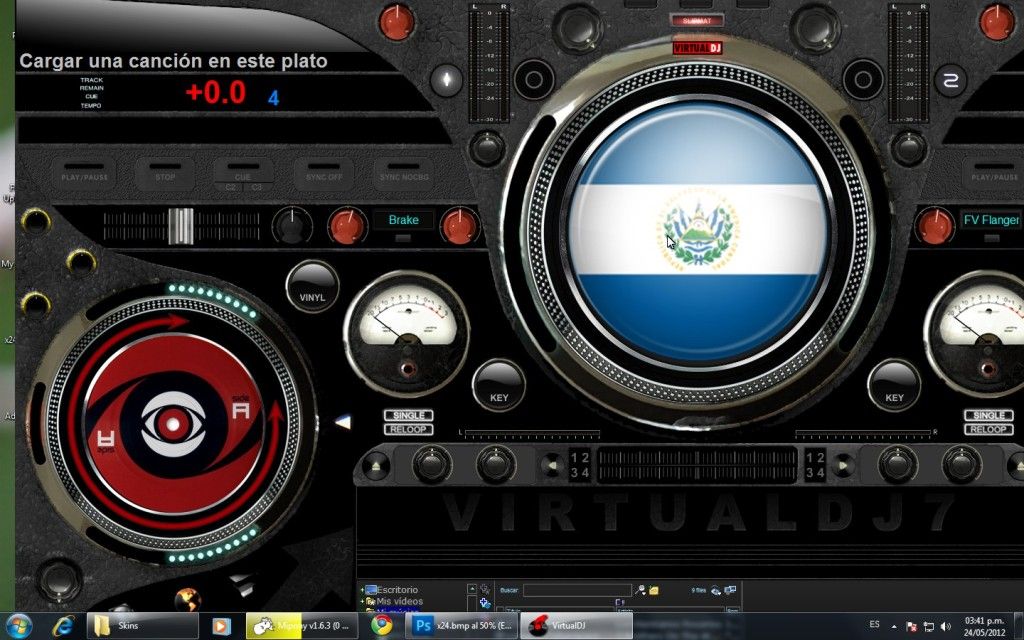Click the red knob right of Brake
This screenshot has height=640, width=1024.
coord(460,226)
